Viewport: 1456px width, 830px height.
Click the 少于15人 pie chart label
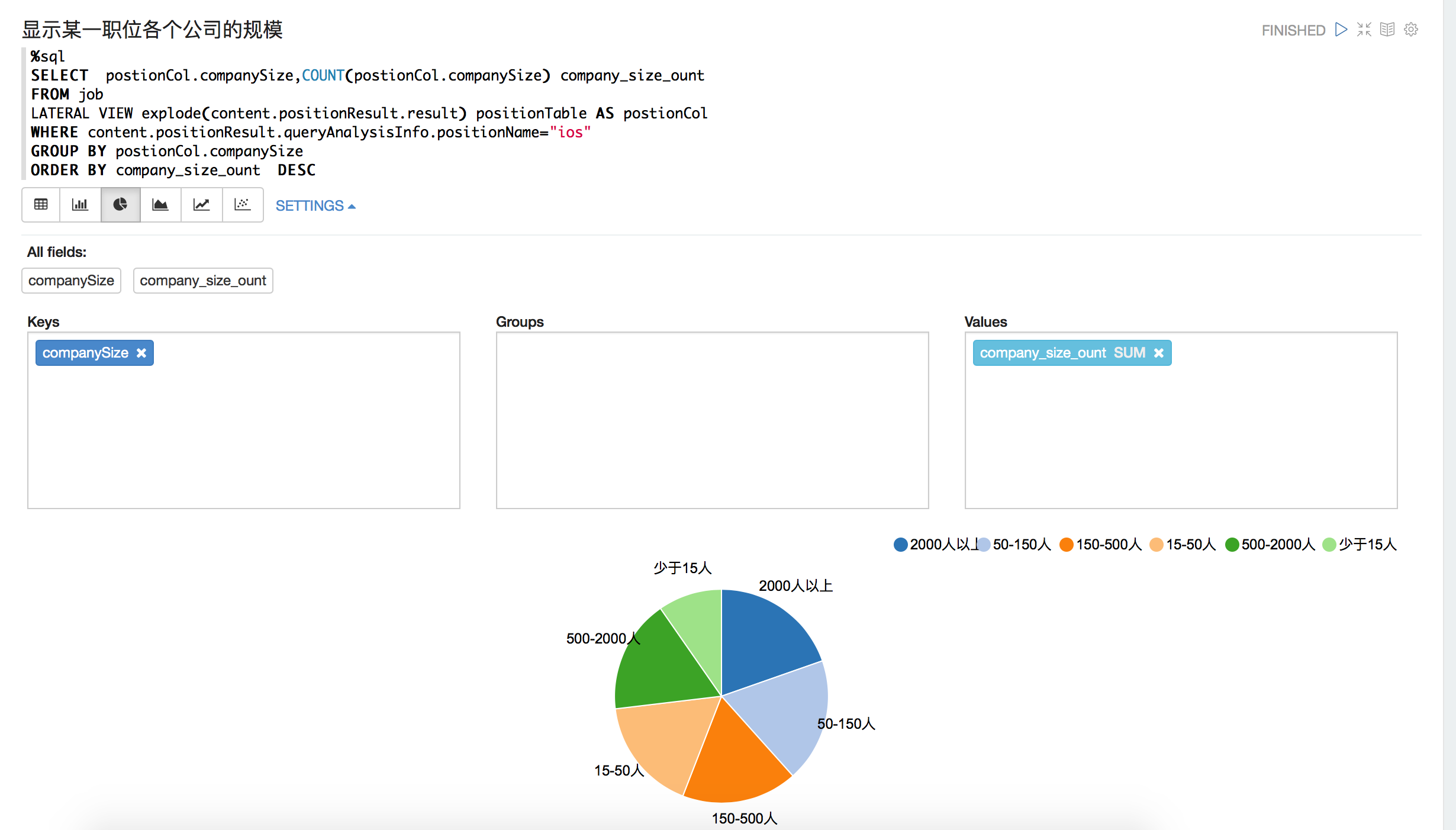[682, 568]
